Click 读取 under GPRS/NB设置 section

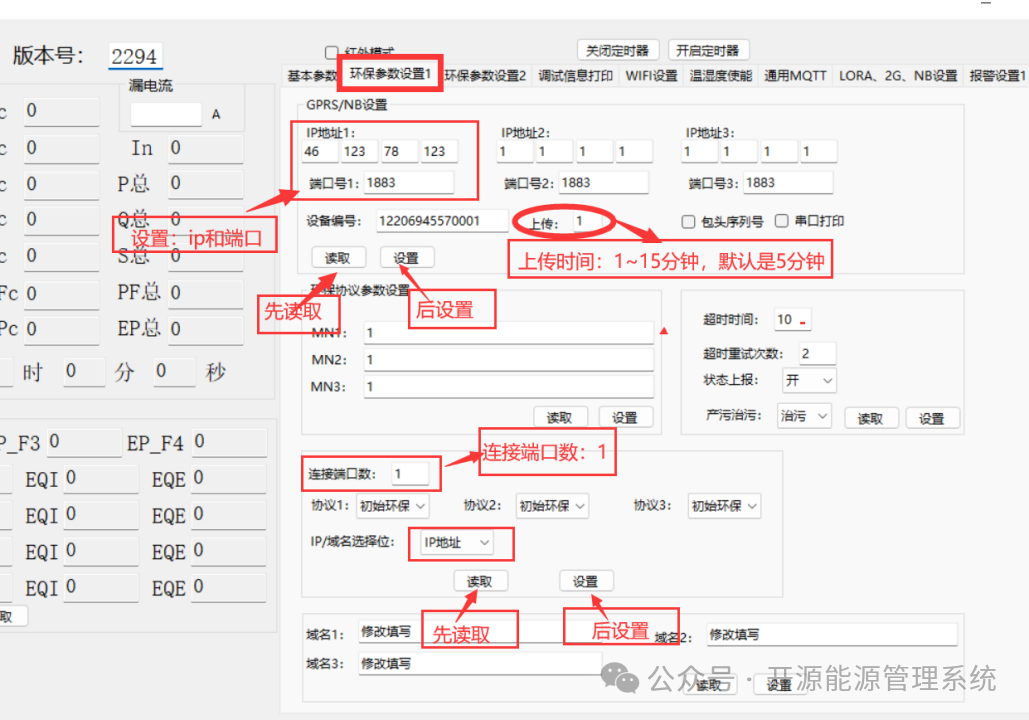point(339,257)
